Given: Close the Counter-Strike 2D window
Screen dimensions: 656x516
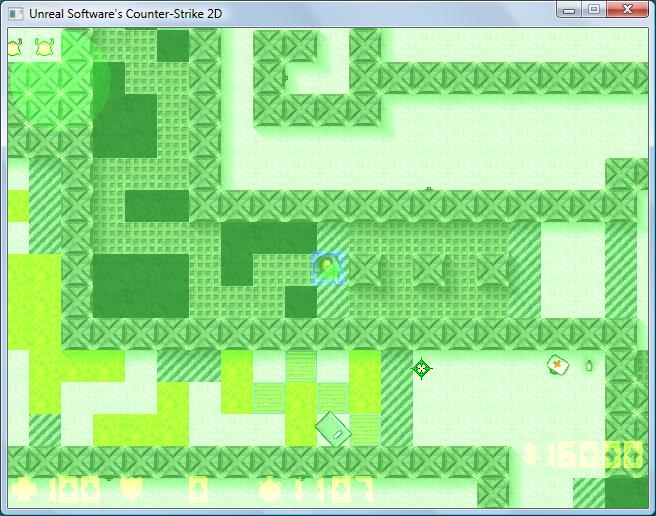Looking at the screenshot, I should [x=627, y=10].
